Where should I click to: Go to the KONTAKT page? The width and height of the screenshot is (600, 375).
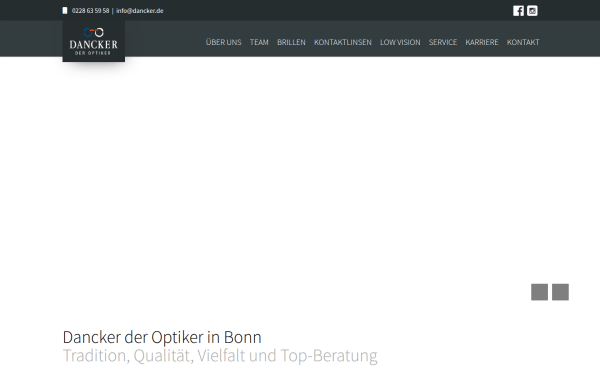click(x=523, y=42)
